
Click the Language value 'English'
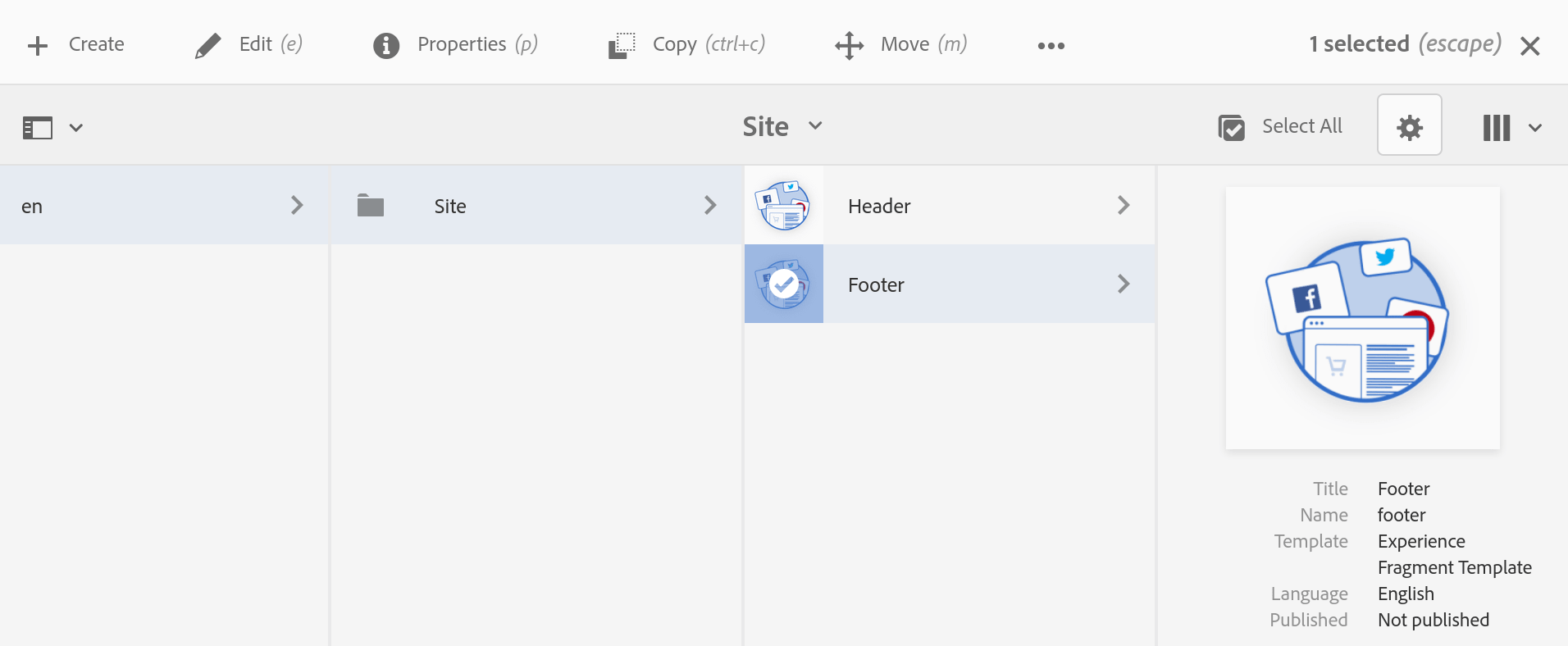tap(1406, 594)
